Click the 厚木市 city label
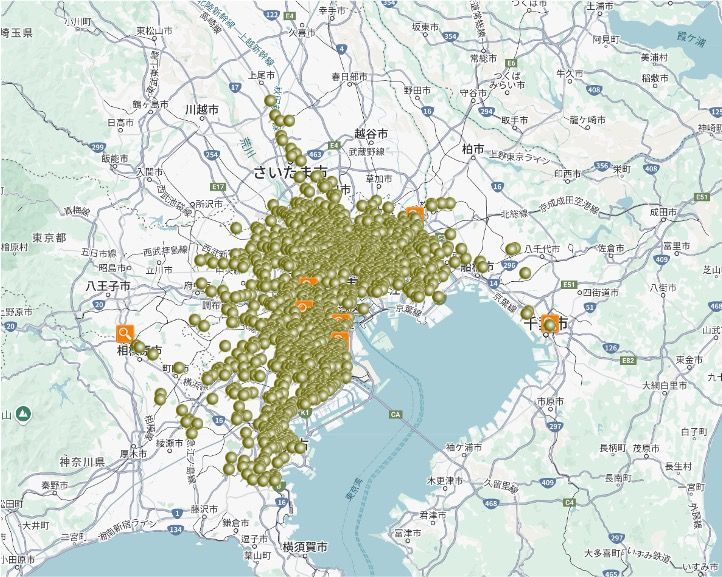 [134, 454]
